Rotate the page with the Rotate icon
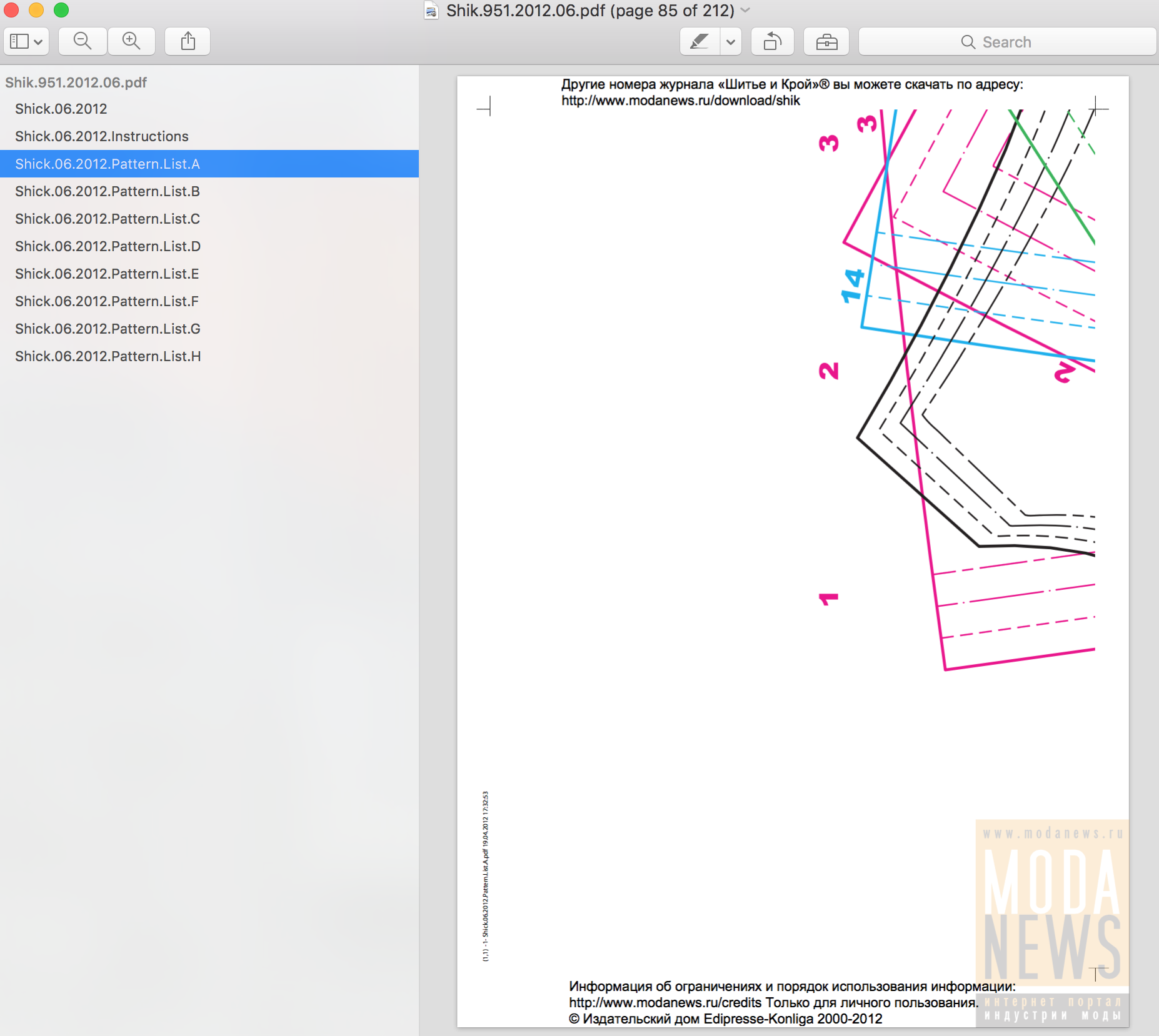Screen dimensions: 1159x1036 pyautogui.click(x=773, y=42)
